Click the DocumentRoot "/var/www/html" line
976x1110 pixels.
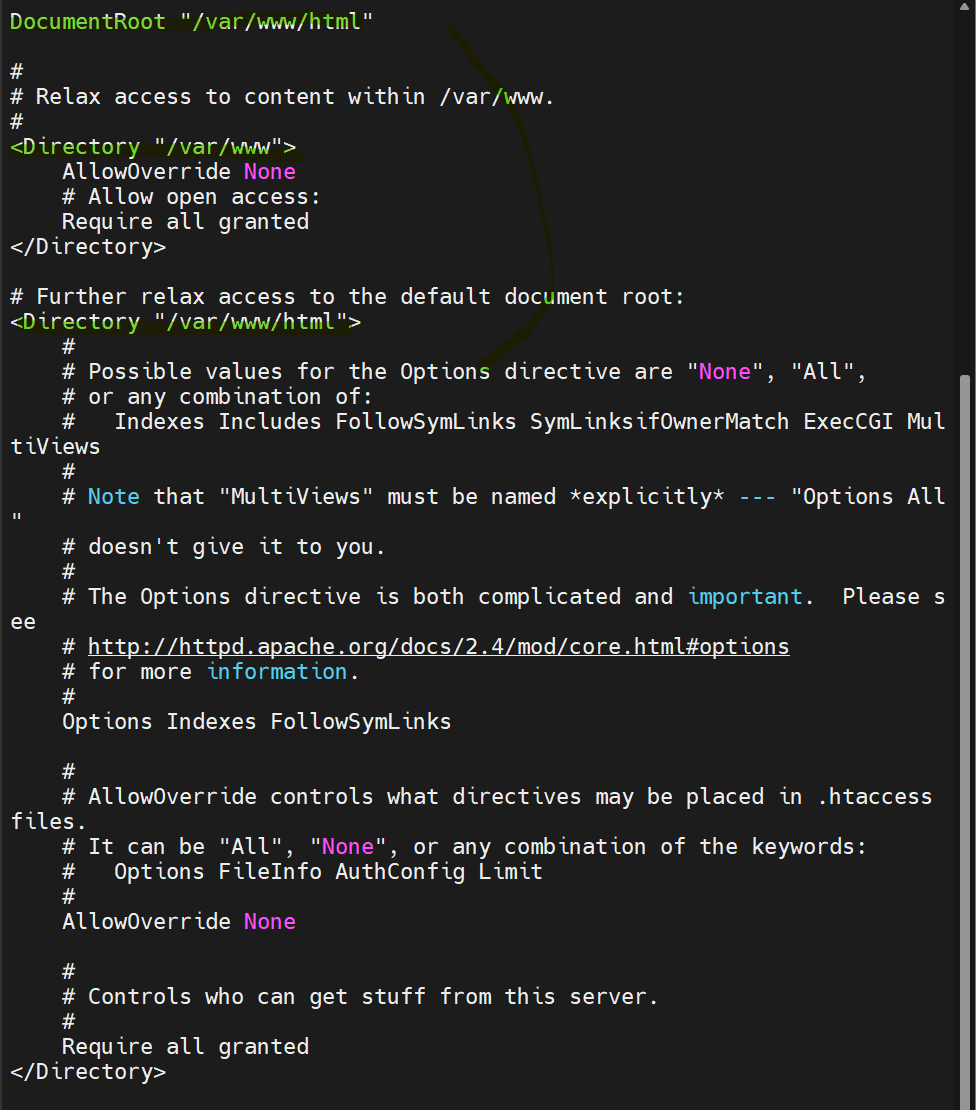(x=191, y=22)
